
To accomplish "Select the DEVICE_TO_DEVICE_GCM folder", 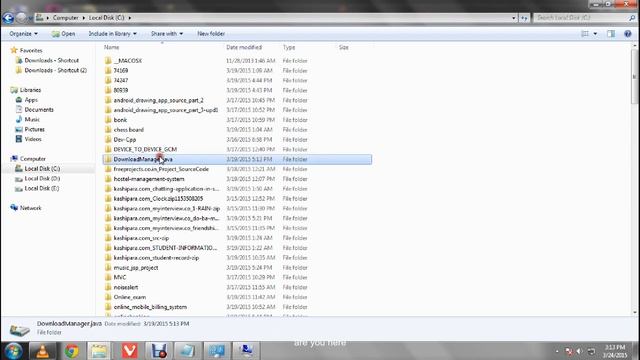I will click(x=145, y=149).
